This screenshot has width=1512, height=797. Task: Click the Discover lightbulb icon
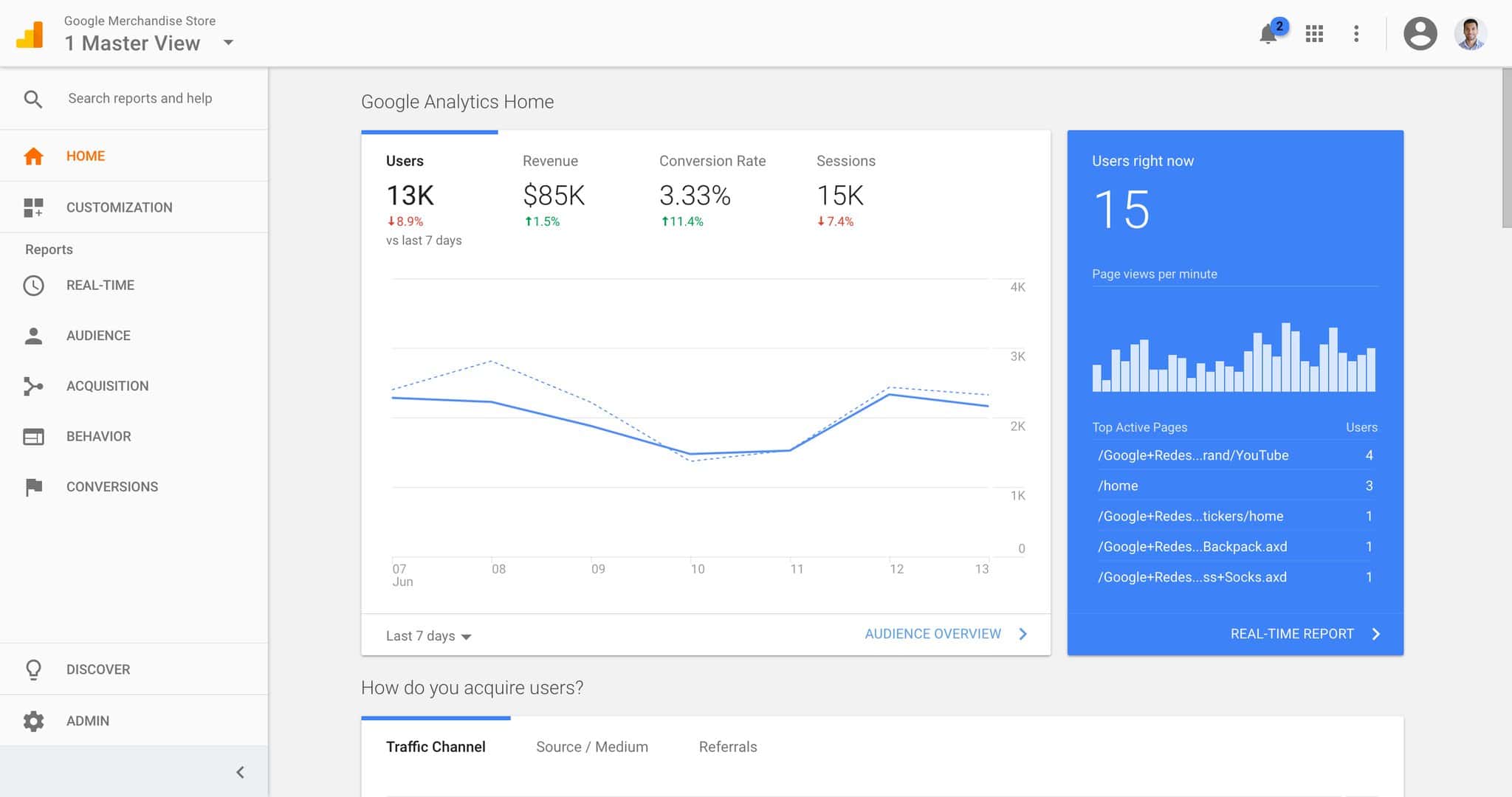33,669
